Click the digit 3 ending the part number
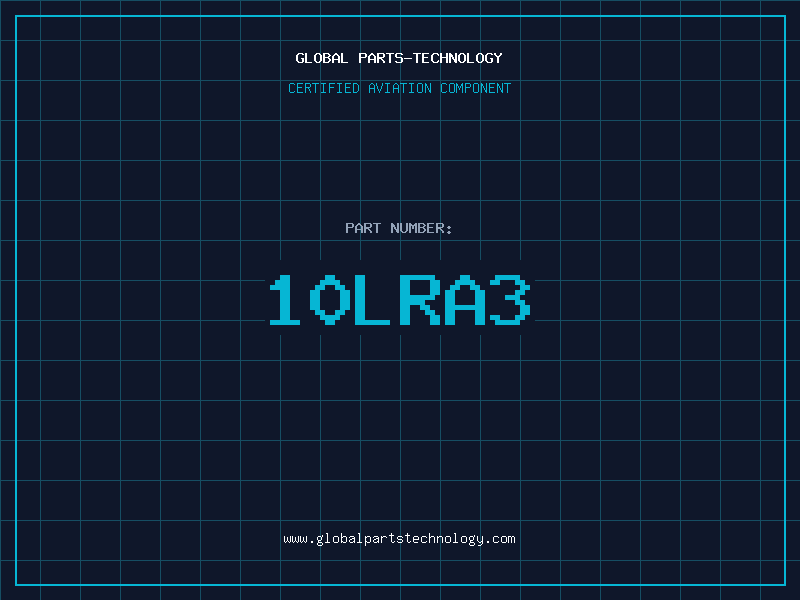Image resolution: width=800 pixels, height=600 pixels. 509,300
